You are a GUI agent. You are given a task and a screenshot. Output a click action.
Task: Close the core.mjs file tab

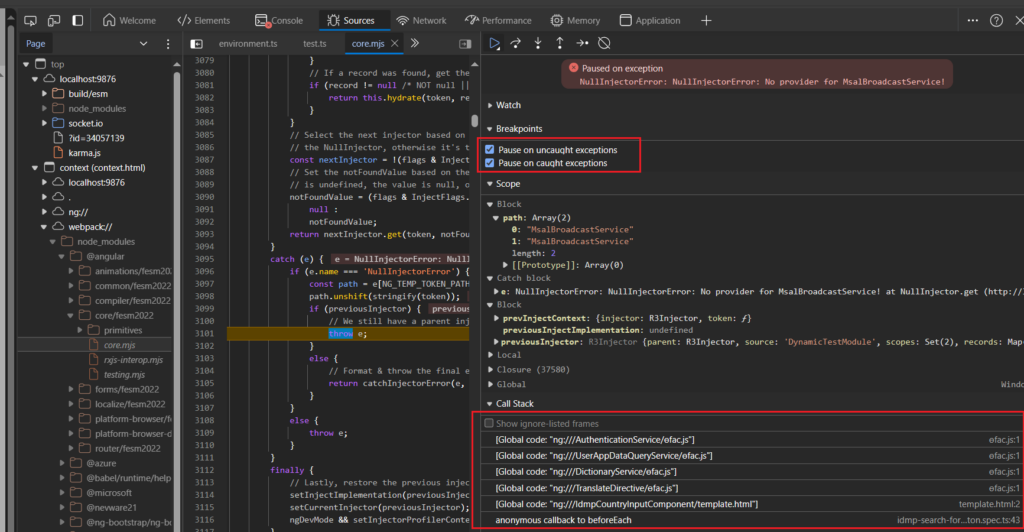click(x=394, y=43)
